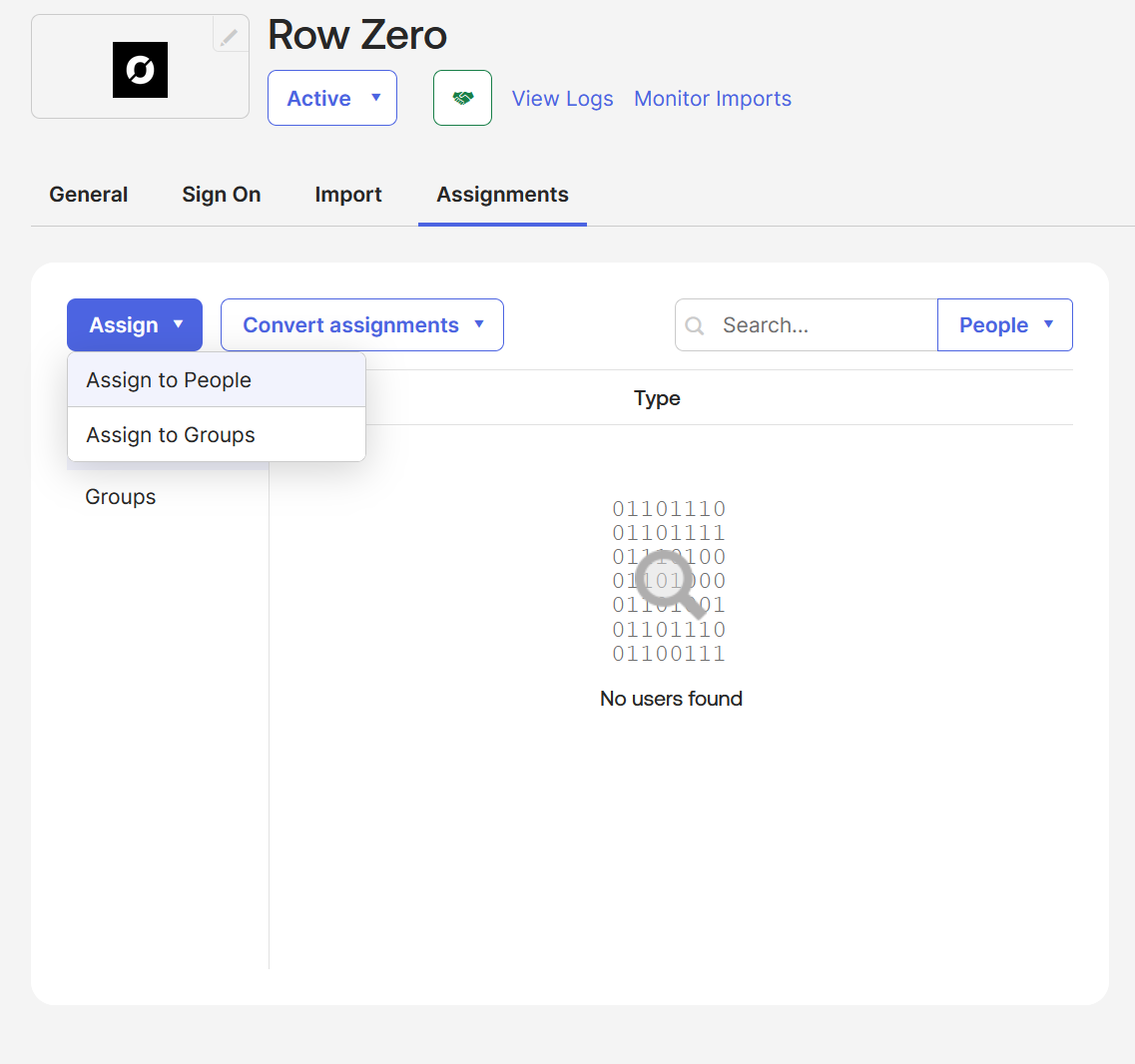Switch to the General tab

(x=89, y=195)
